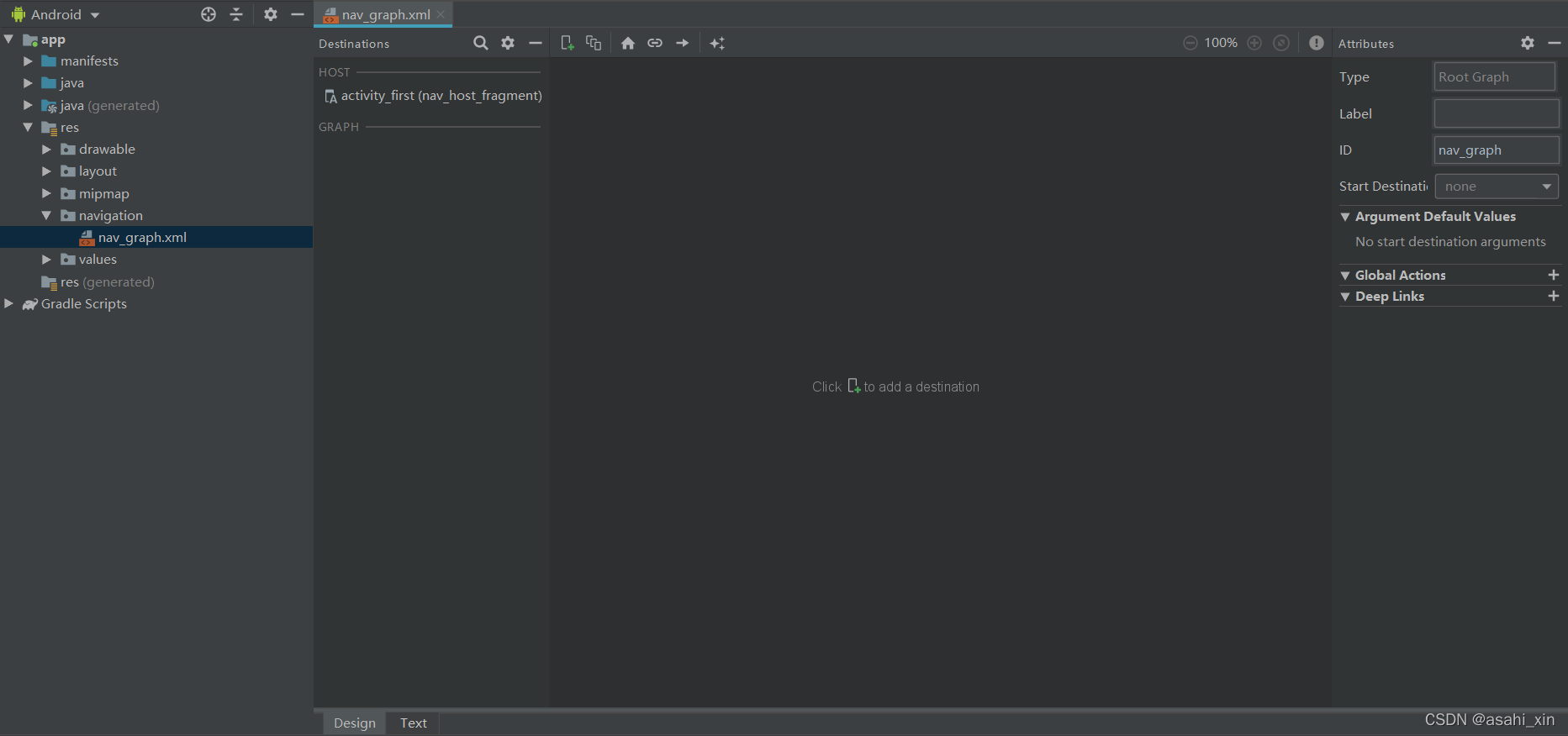Click the Add Action arrow icon

(x=683, y=43)
